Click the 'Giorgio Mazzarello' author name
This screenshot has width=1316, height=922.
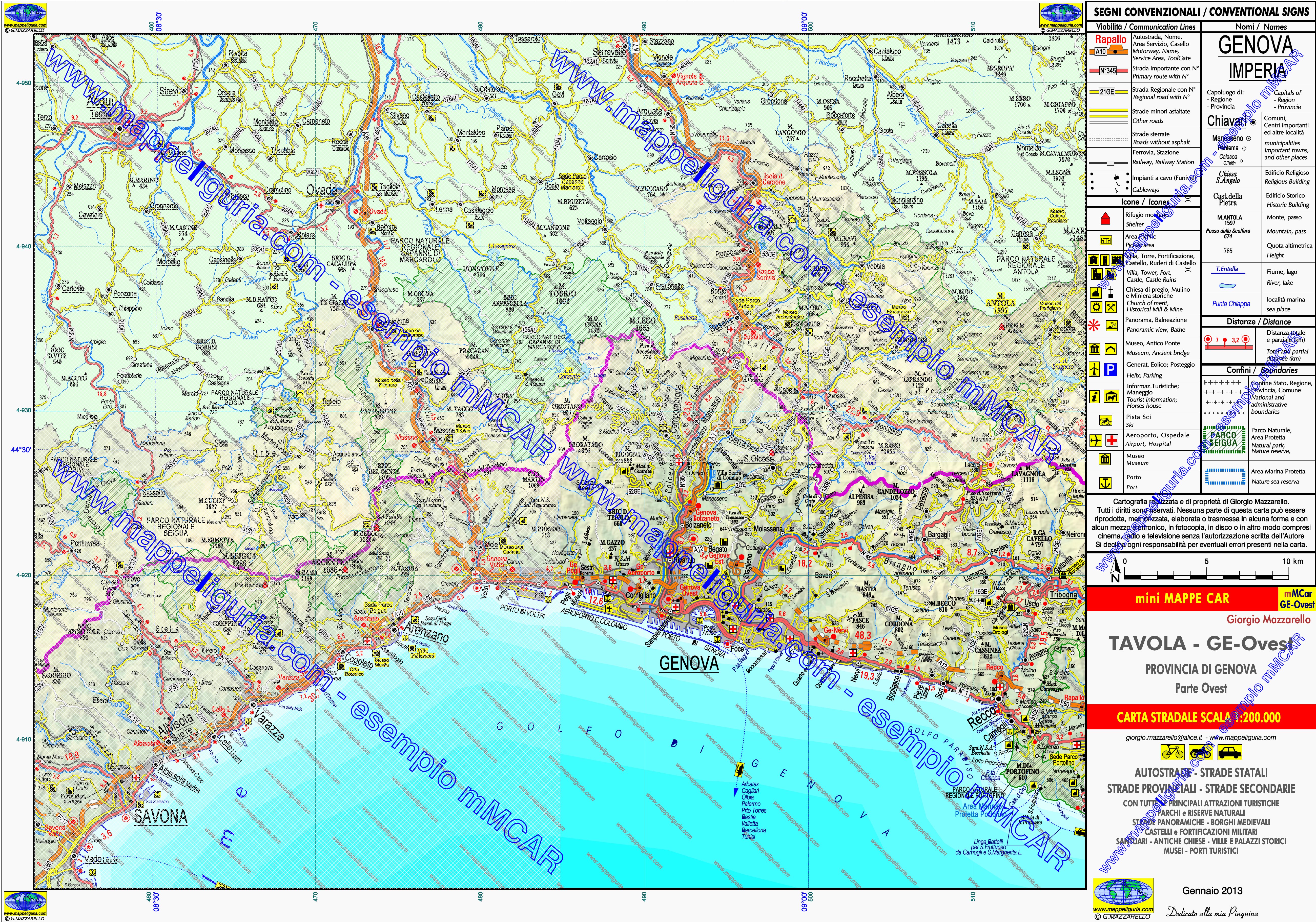pos(1268,619)
